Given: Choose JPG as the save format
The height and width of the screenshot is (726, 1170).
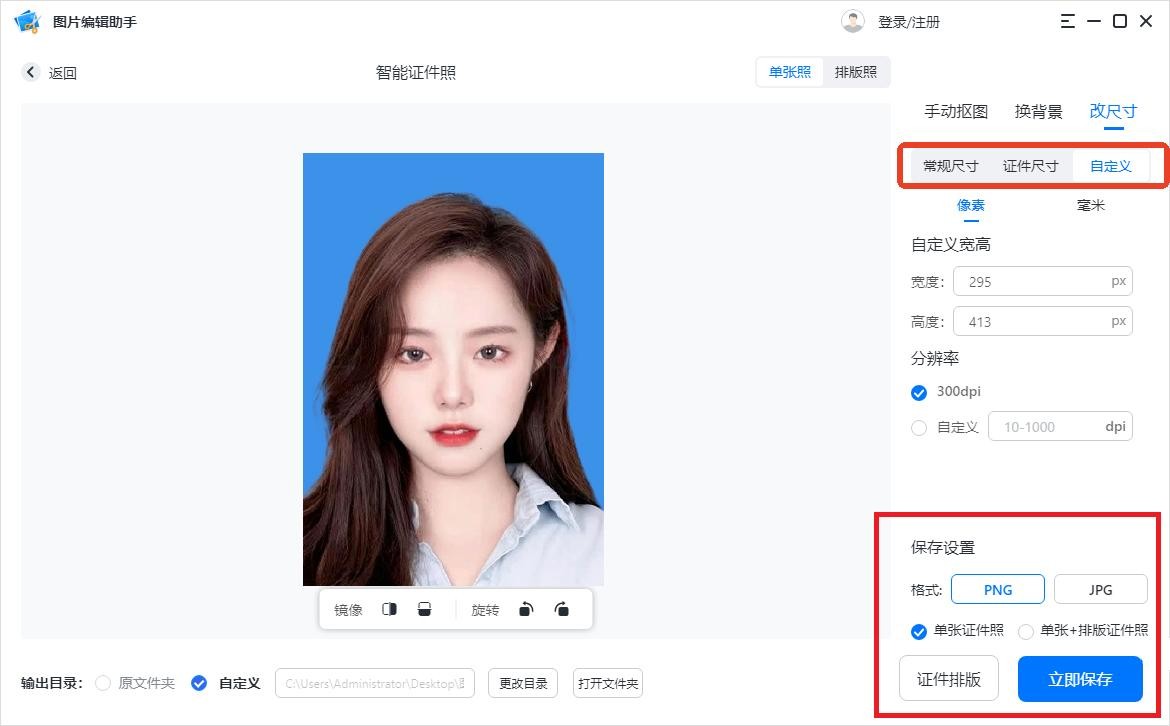Looking at the screenshot, I should tap(1100, 590).
